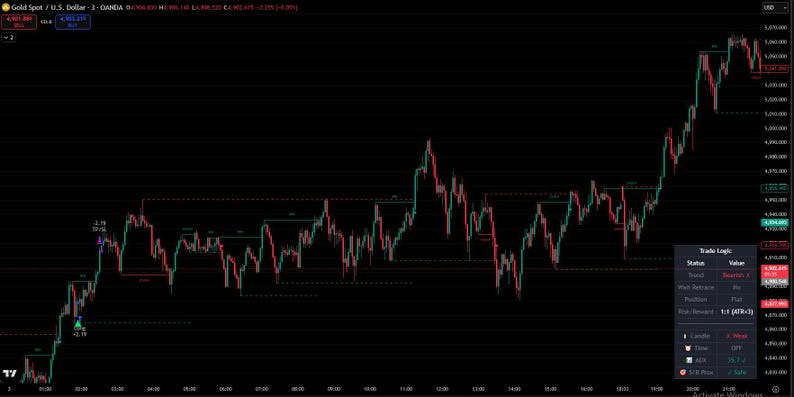Click the '1:1 (ATR×3)' risk/reward value
Image resolution: width=794 pixels, height=397 pixels.
pyautogui.click(x=737, y=312)
